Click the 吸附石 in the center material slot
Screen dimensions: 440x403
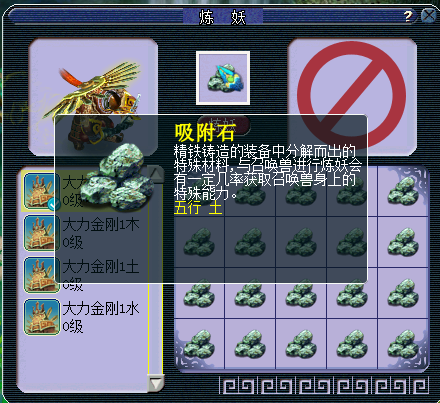pos(223,78)
